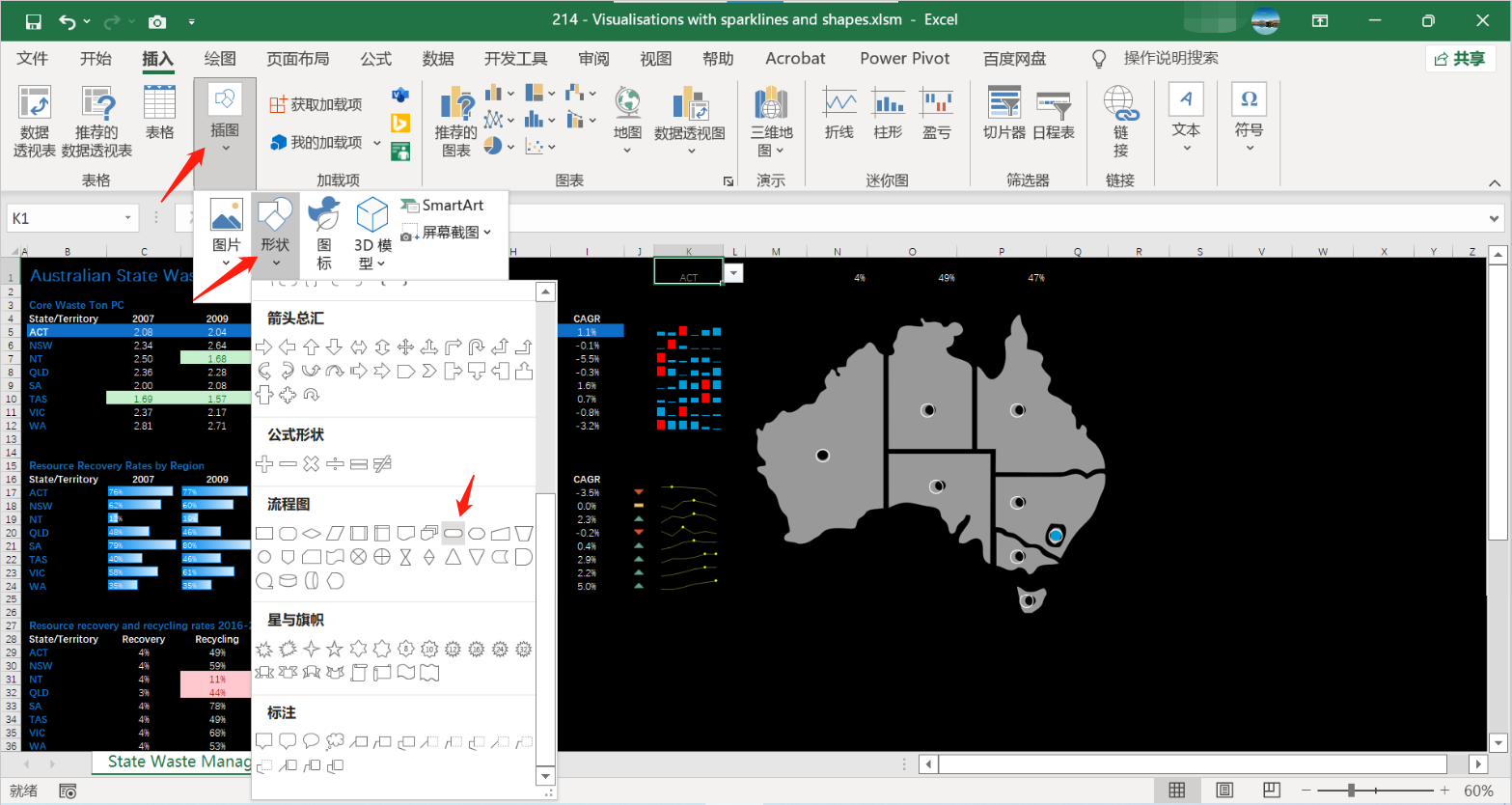Open the Text (文本) group dropdown
Viewport: 1512px width, 805px height.
[1186, 118]
